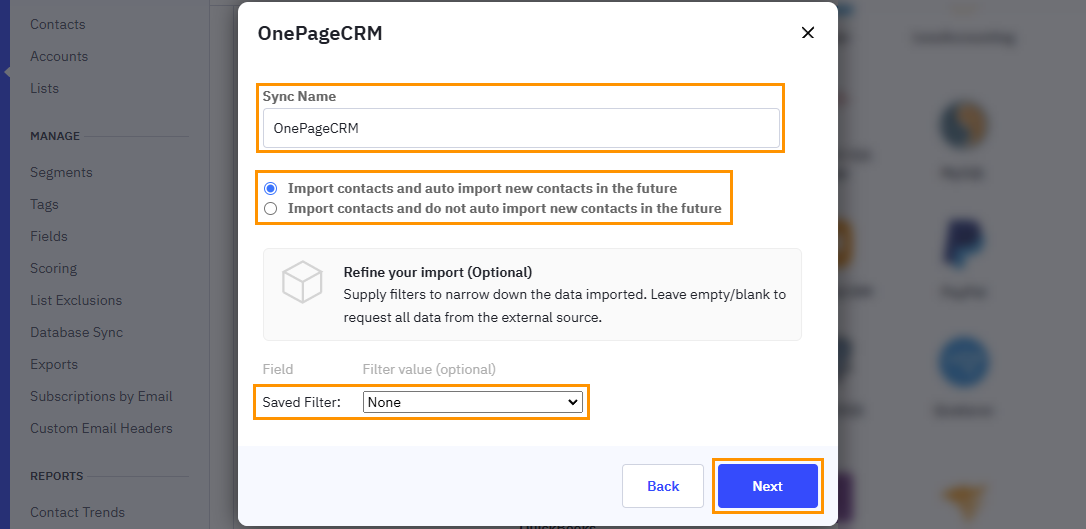Click the OnePageCRM dialog title
The height and width of the screenshot is (529, 1086).
click(x=320, y=33)
